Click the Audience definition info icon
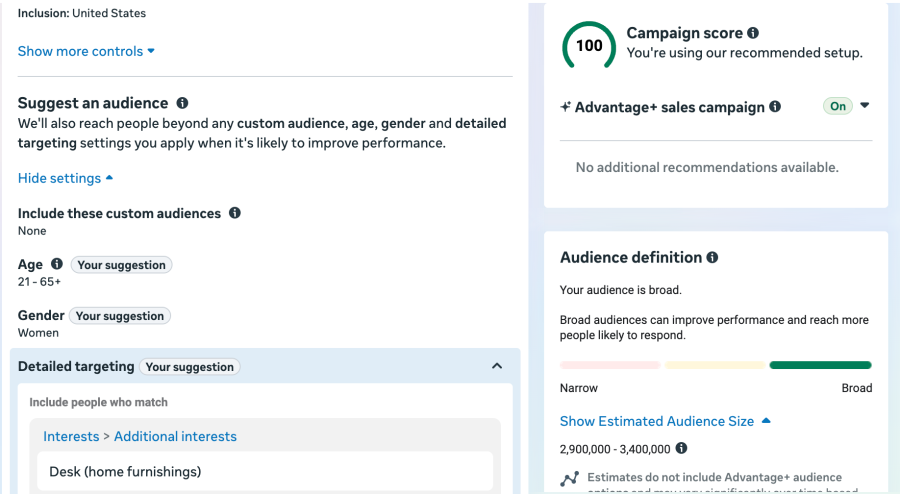This screenshot has width=900, height=494. click(x=712, y=257)
